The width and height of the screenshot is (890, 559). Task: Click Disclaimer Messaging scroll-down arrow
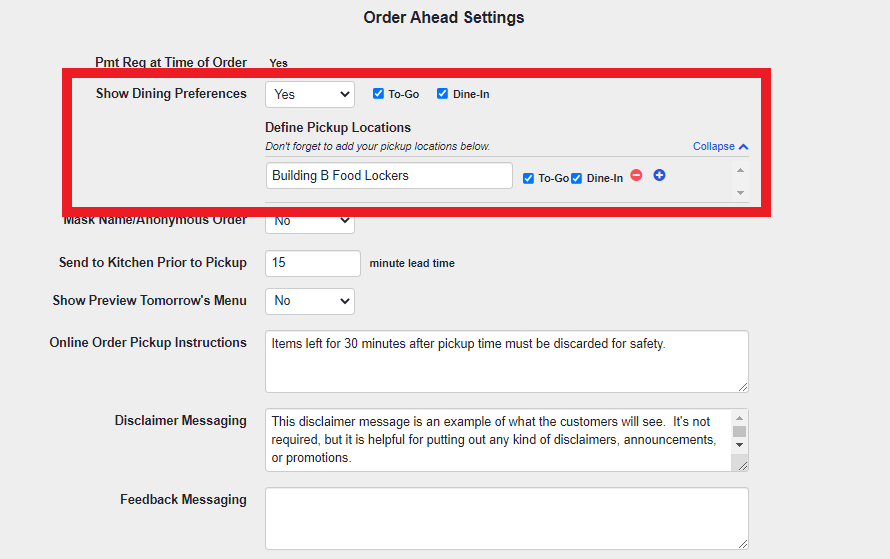739,444
